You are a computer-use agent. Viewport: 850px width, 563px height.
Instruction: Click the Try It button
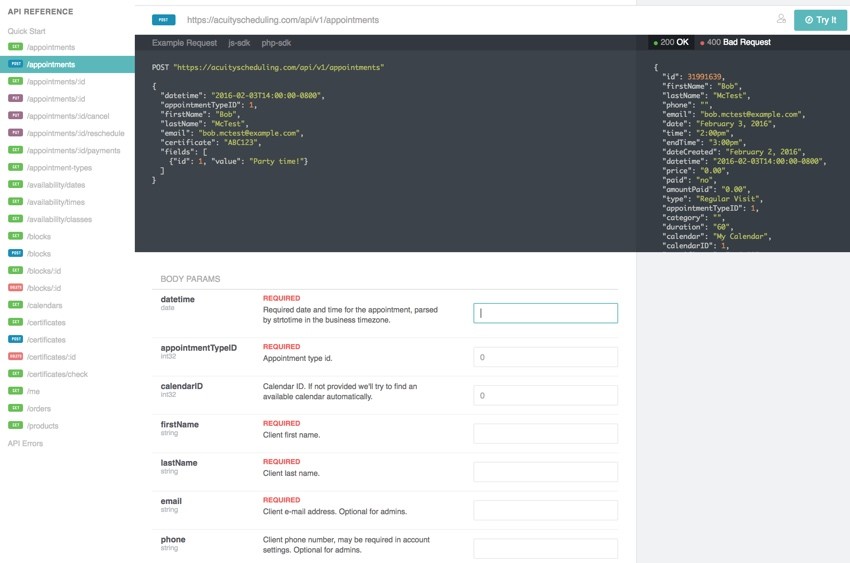[x=820, y=20]
